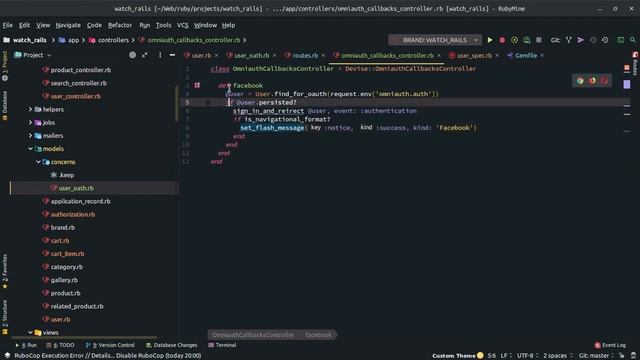This screenshot has height=360, width=640.
Task: Select authorization.rb in the project tree
Action: point(73,214)
